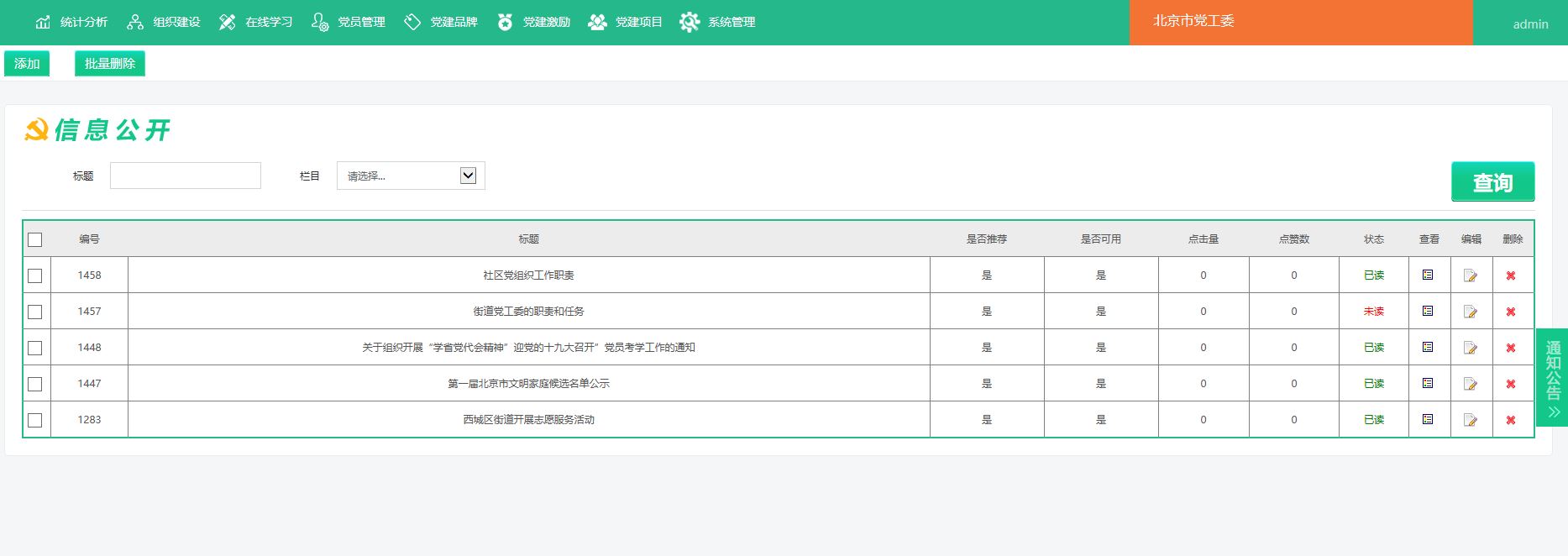
Task: Check the checkbox for row 1458
Action: (x=35, y=275)
